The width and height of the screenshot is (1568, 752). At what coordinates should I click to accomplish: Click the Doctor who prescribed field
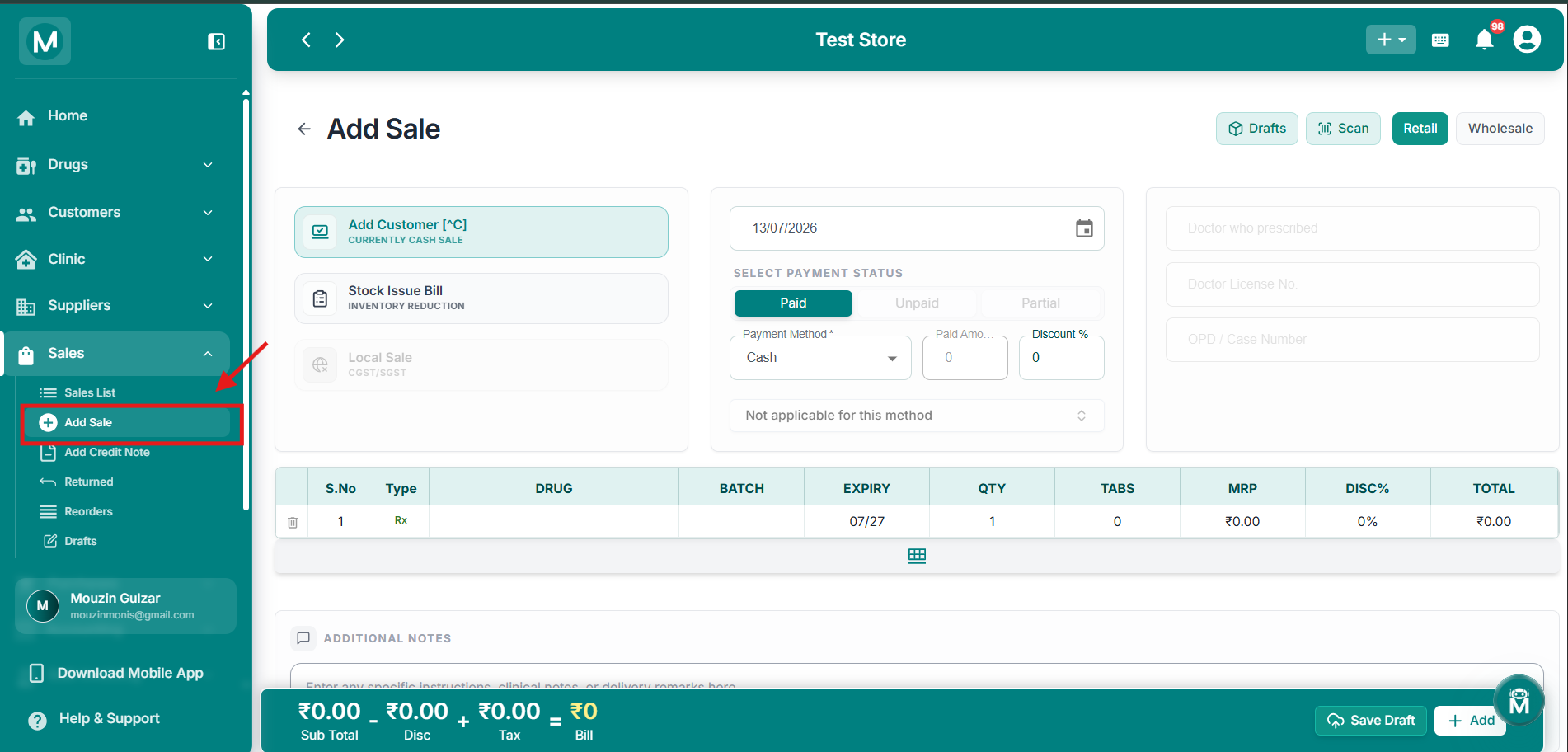click(1352, 228)
